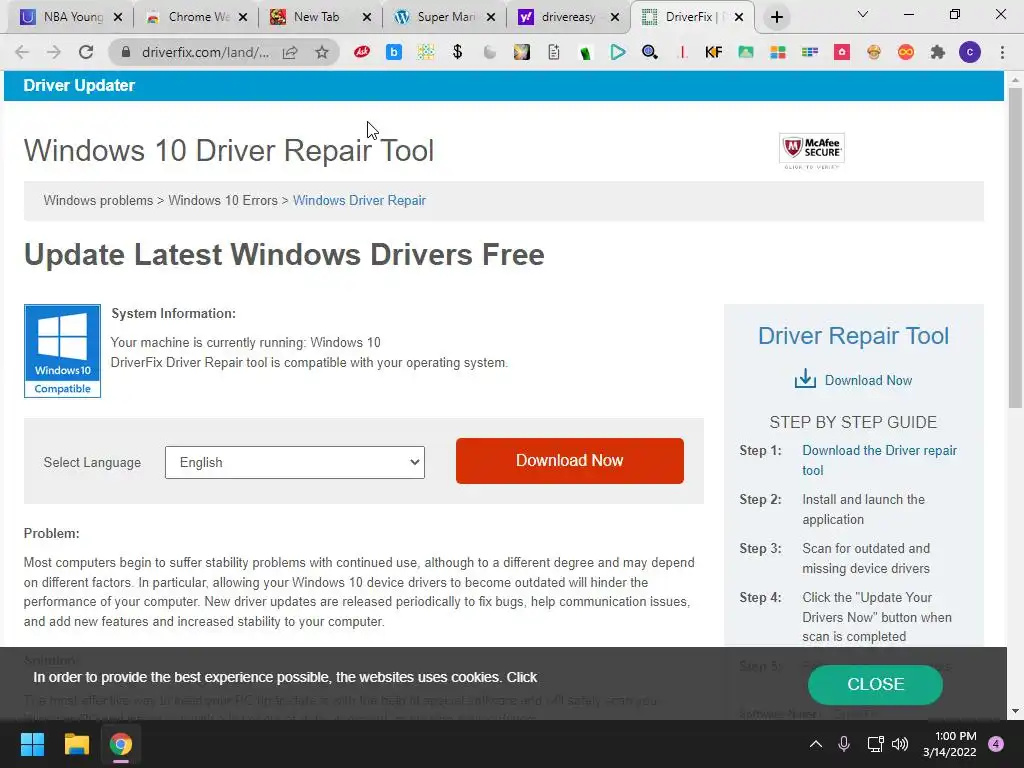The image size is (1024, 768).
Task: Click the Ask extension icon
Action: coord(362,52)
